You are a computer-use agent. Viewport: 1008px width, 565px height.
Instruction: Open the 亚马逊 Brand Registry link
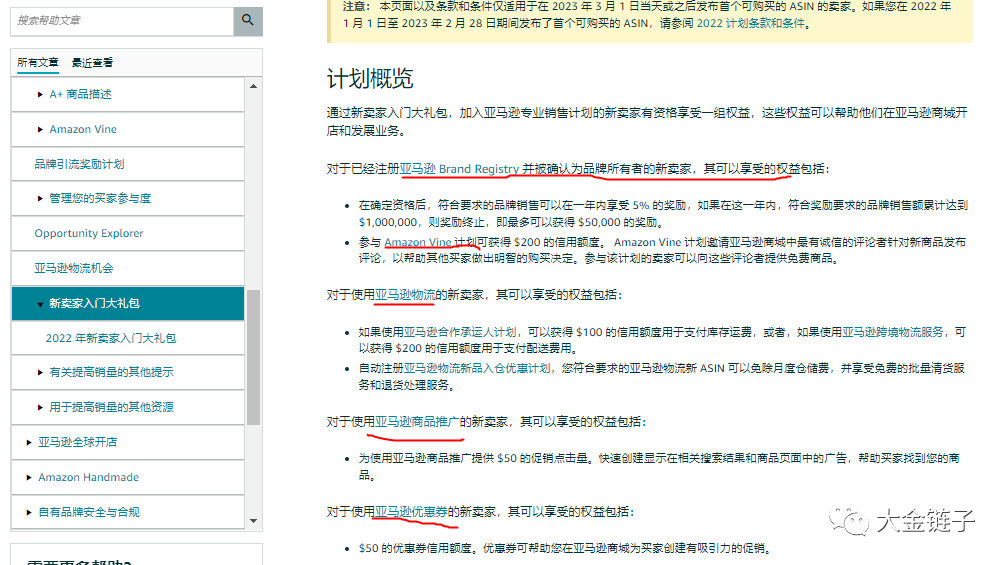[459, 168]
